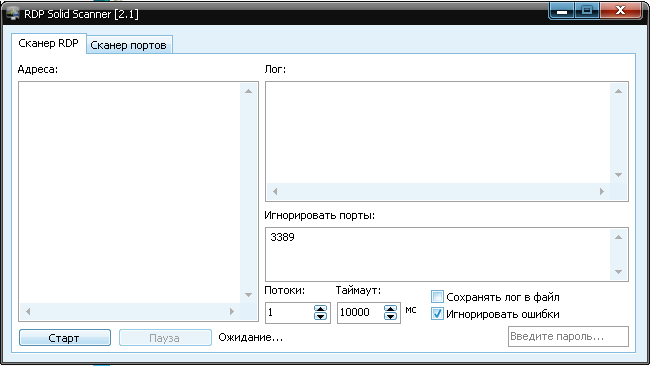650x366 pixels.
Task: Enable the Сохранять лог в файл checkbox
Action: pos(437,297)
